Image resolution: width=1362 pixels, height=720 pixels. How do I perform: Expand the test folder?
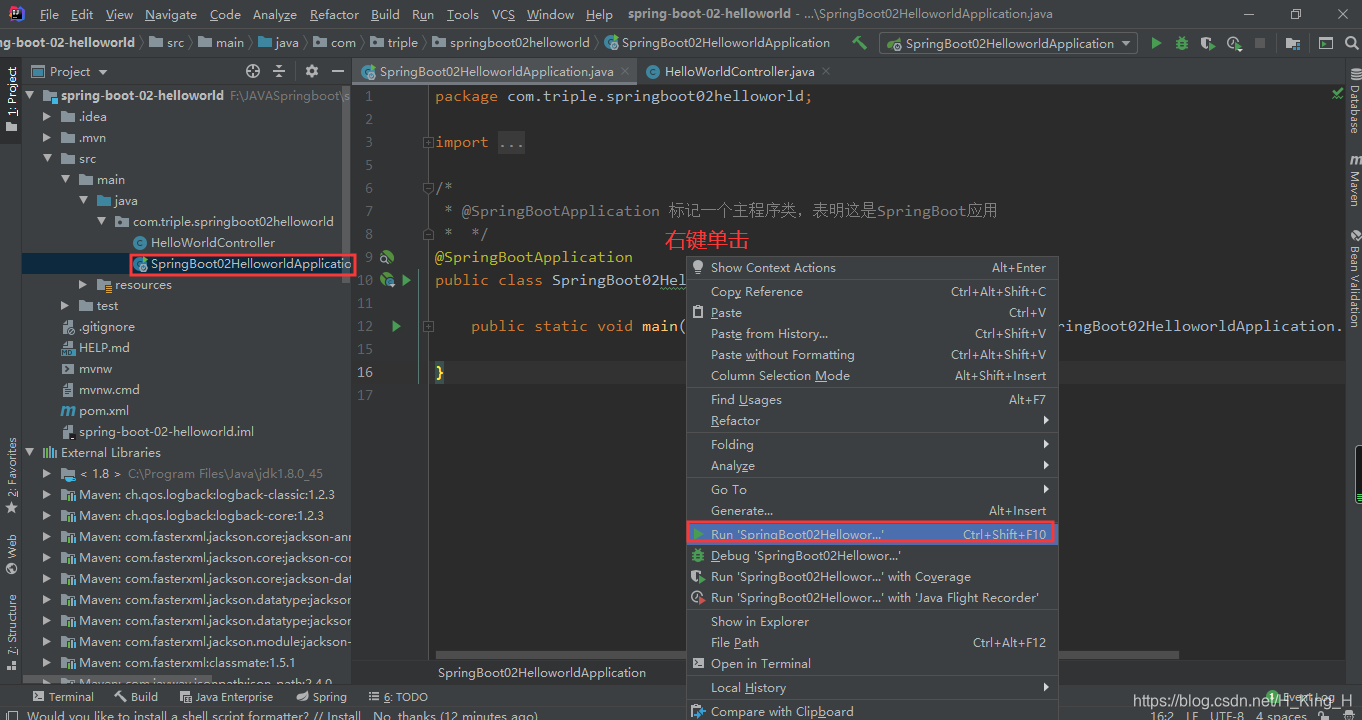tap(65, 305)
